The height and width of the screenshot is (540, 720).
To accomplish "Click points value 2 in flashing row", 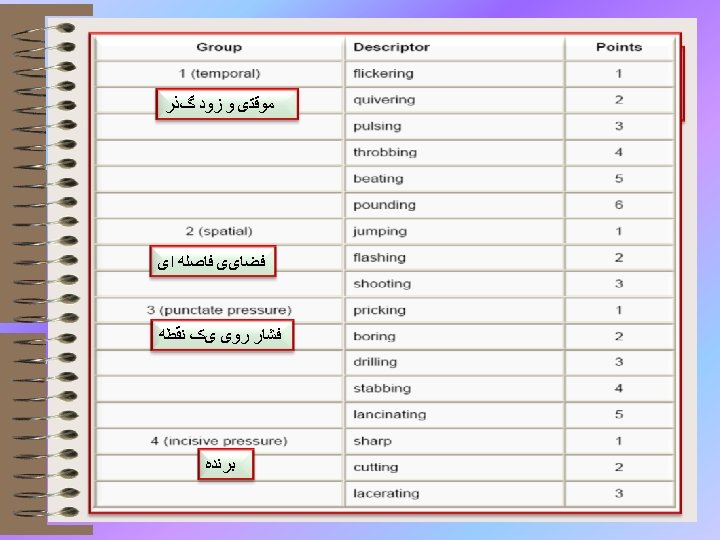I will pyautogui.click(x=619, y=257).
